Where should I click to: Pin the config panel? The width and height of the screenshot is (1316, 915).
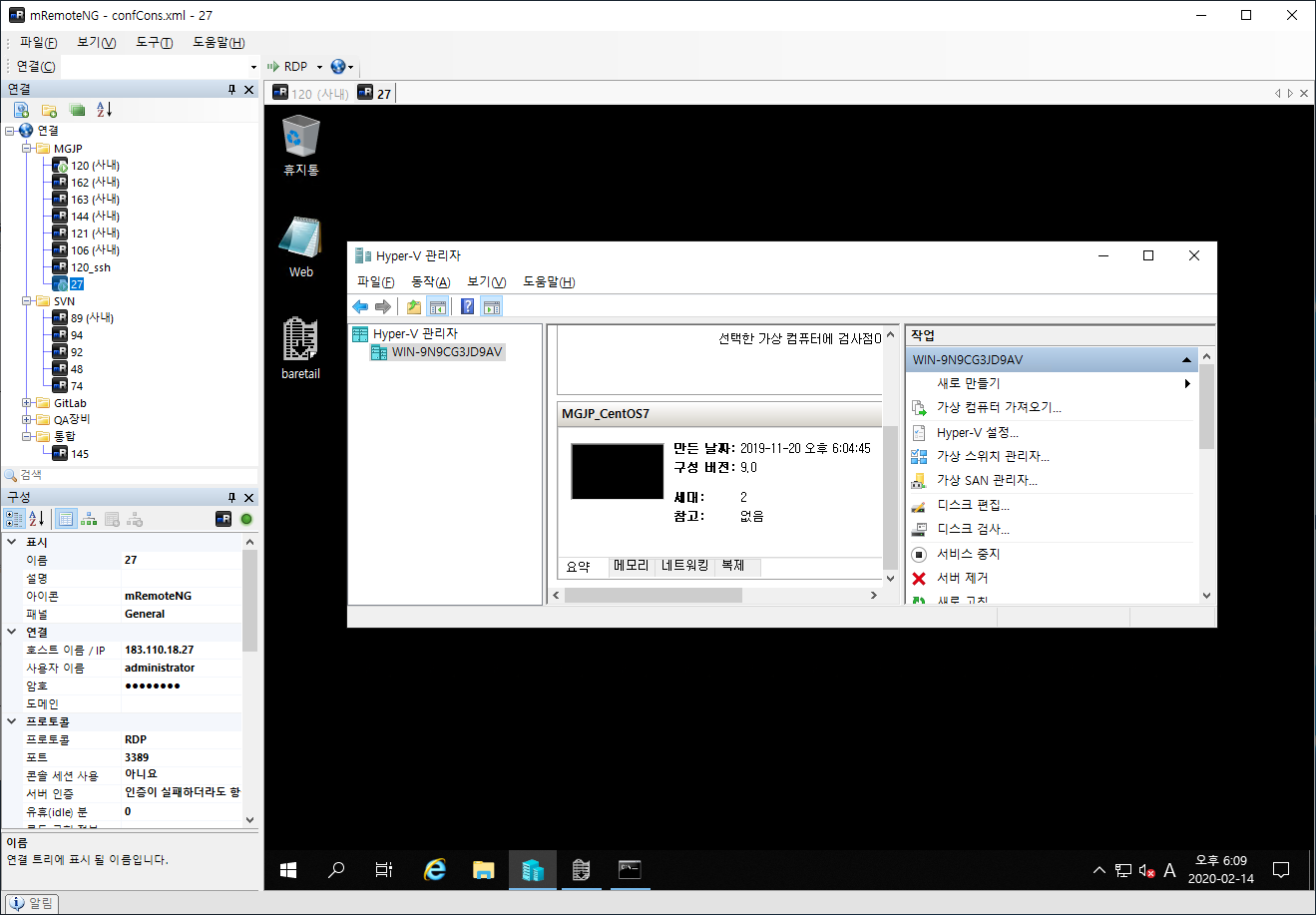pyautogui.click(x=232, y=497)
